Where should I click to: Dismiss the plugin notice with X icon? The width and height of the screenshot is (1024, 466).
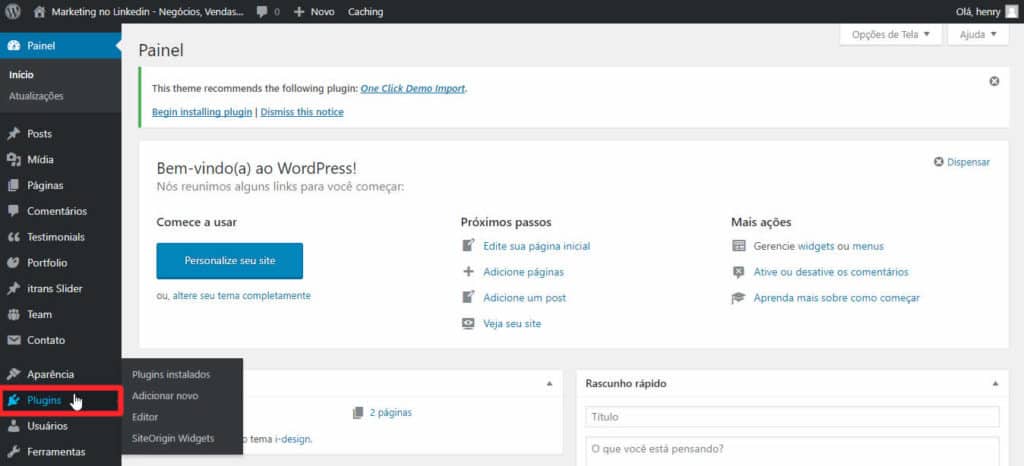click(x=994, y=81)
